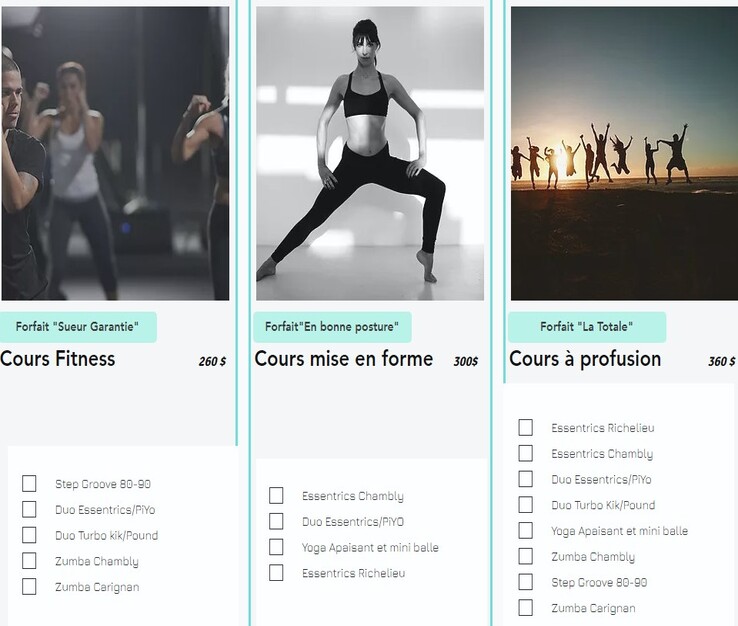The width and height of the screenshot is (738, 626).
Task: Open the sunset jumping silhouettes image
Action: (624, 153)
